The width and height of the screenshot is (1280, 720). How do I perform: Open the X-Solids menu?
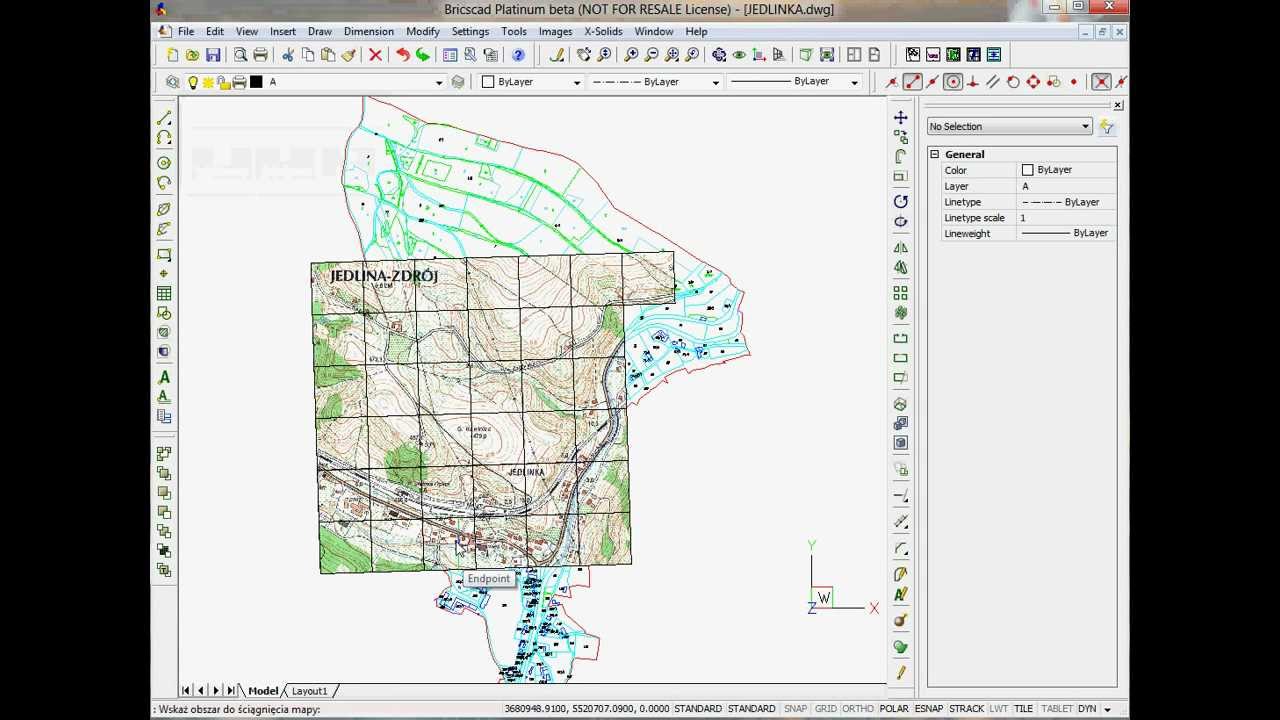tap(603, 31)
